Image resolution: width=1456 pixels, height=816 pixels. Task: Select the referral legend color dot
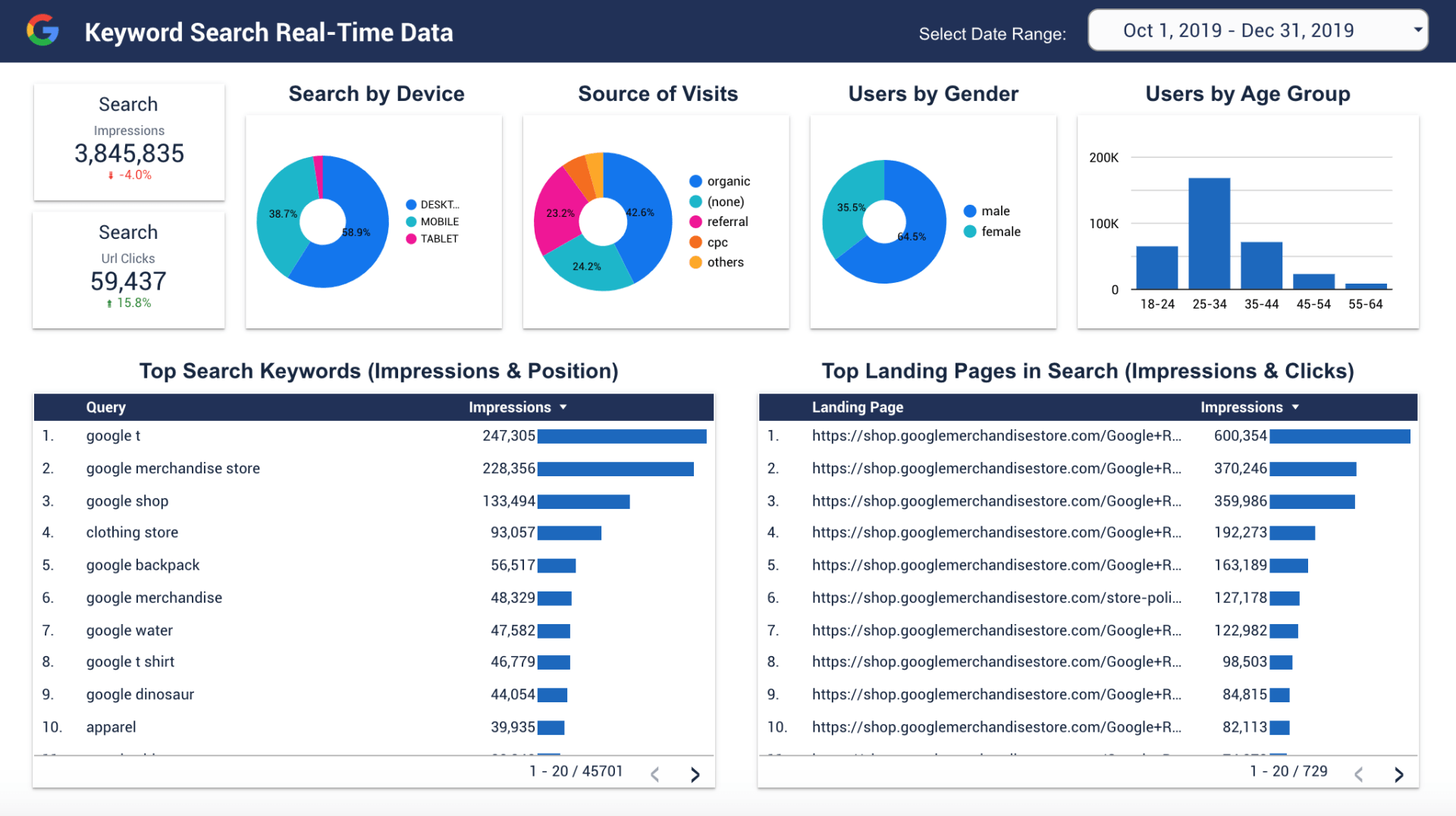point(695,221)
